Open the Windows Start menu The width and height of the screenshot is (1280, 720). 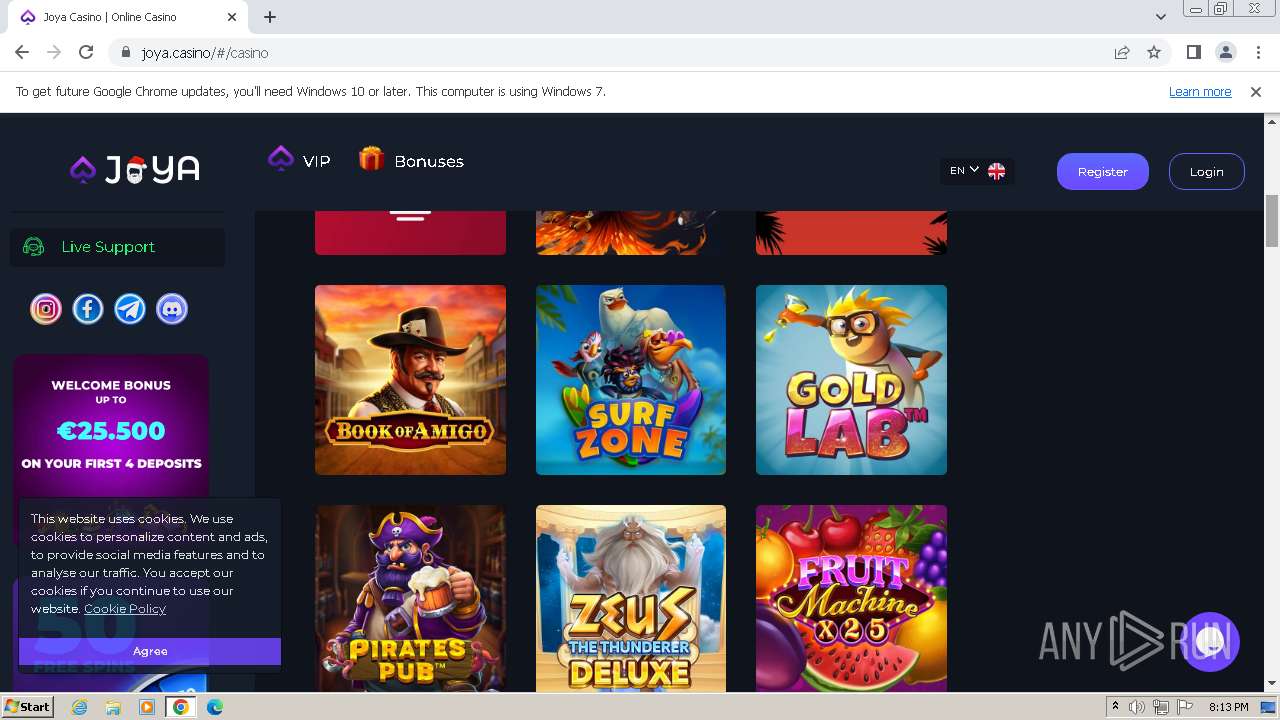click(27, 707)
